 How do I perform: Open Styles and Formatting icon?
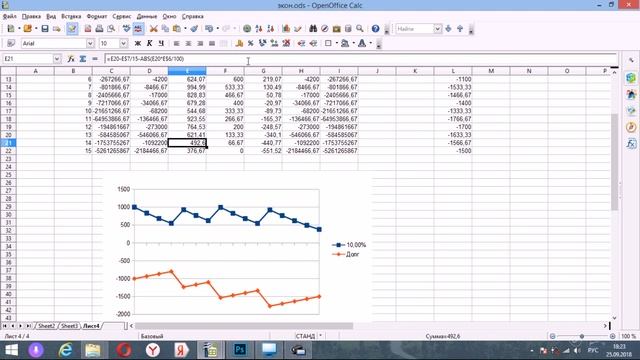(11, 43)
